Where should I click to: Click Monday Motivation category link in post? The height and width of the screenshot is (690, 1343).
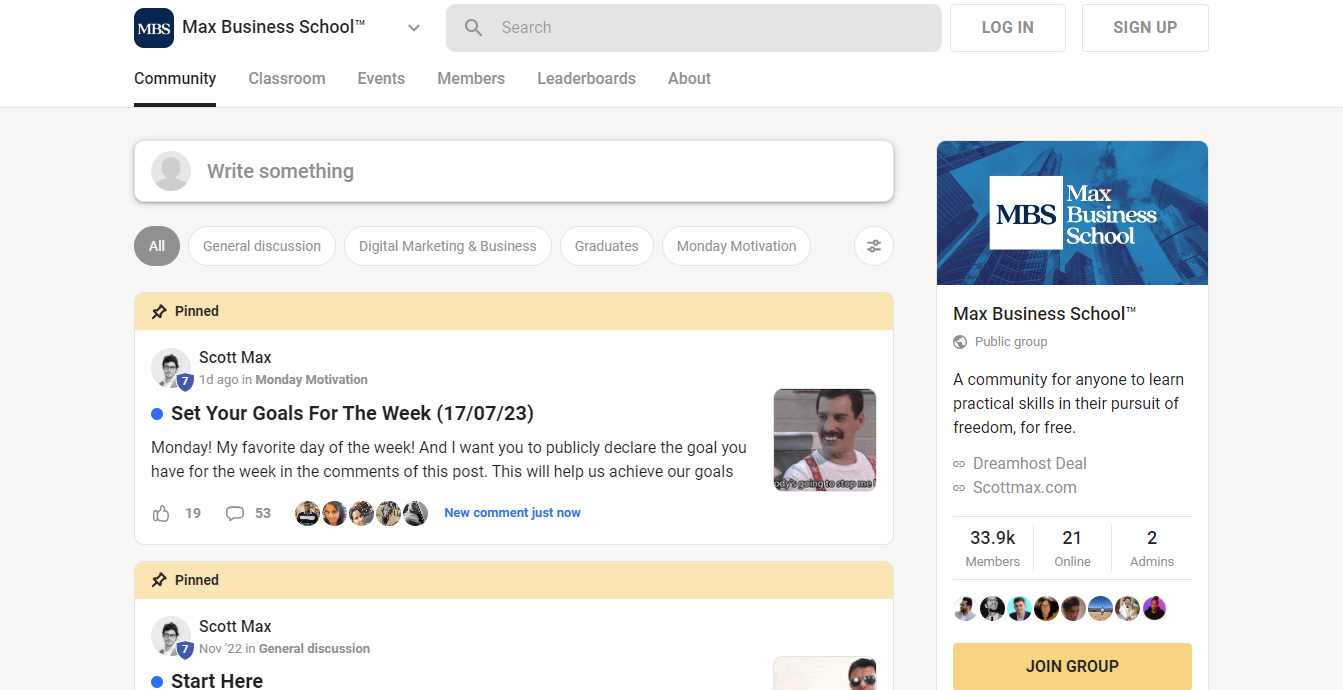point(312,380)
